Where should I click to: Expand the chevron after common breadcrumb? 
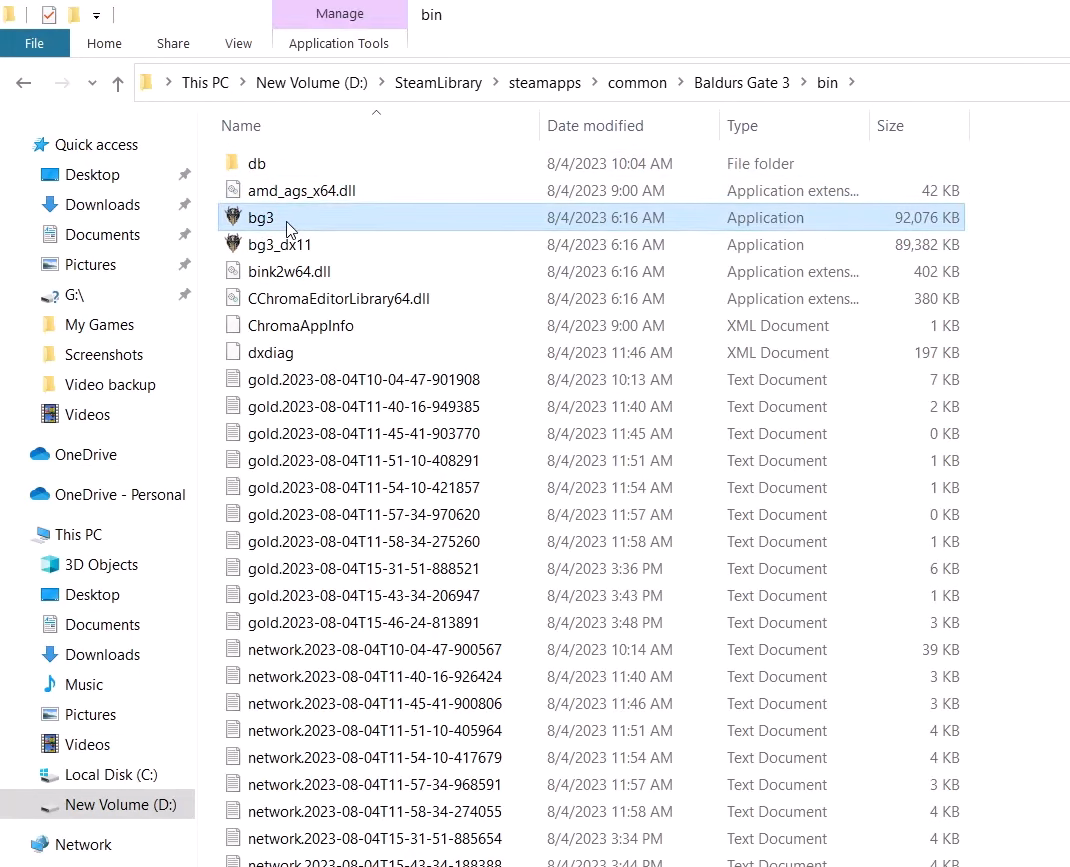680,82
